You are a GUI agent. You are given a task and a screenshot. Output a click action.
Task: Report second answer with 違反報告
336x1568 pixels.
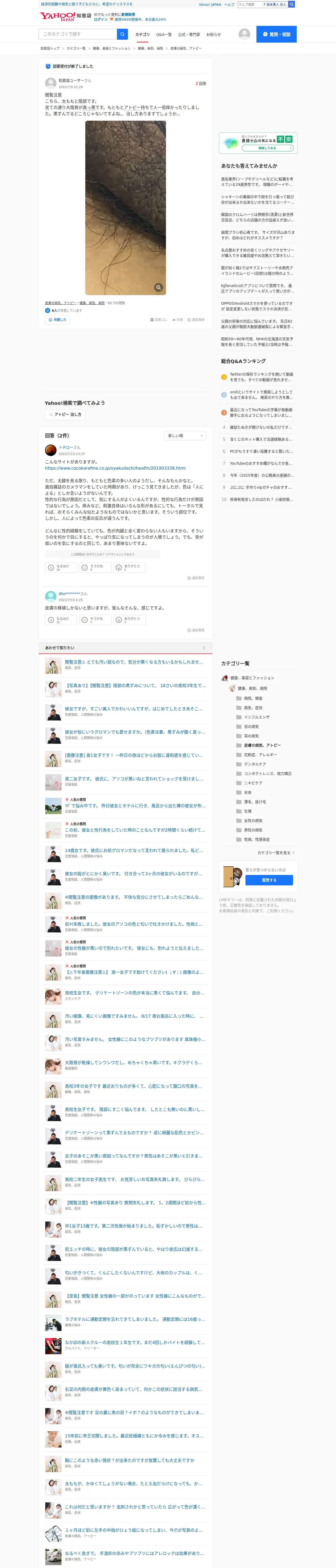tap(196, 630)
